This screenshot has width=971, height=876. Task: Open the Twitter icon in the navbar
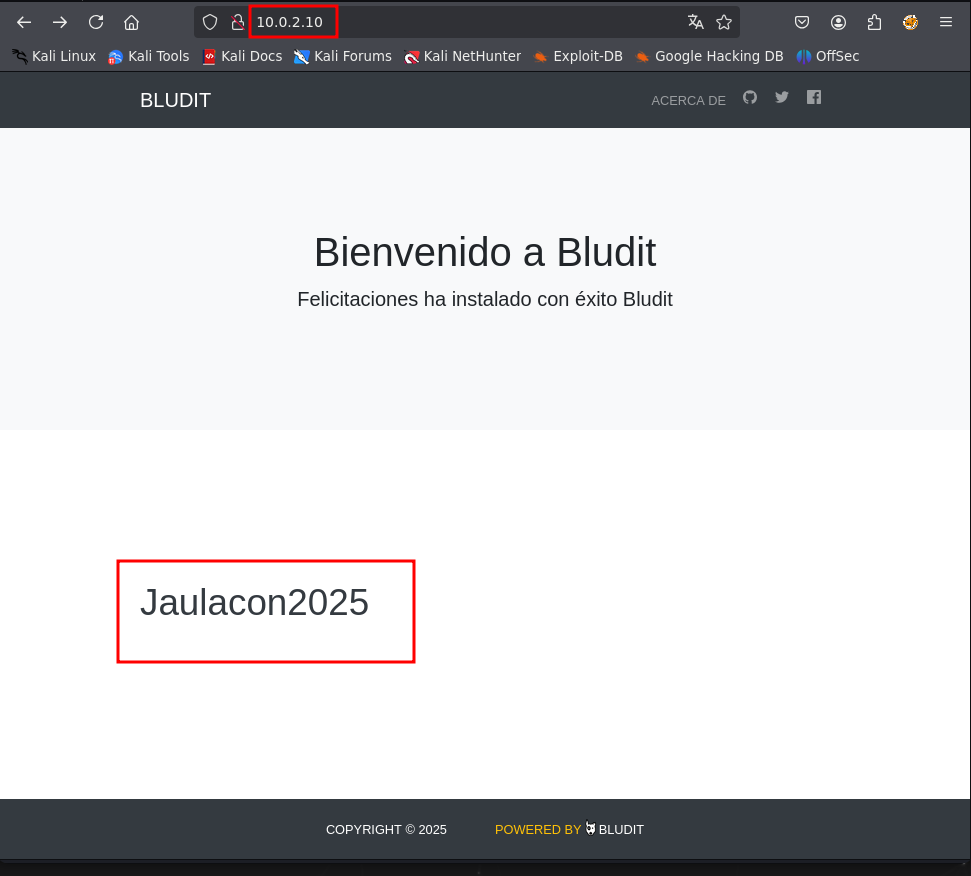(782, 97)
